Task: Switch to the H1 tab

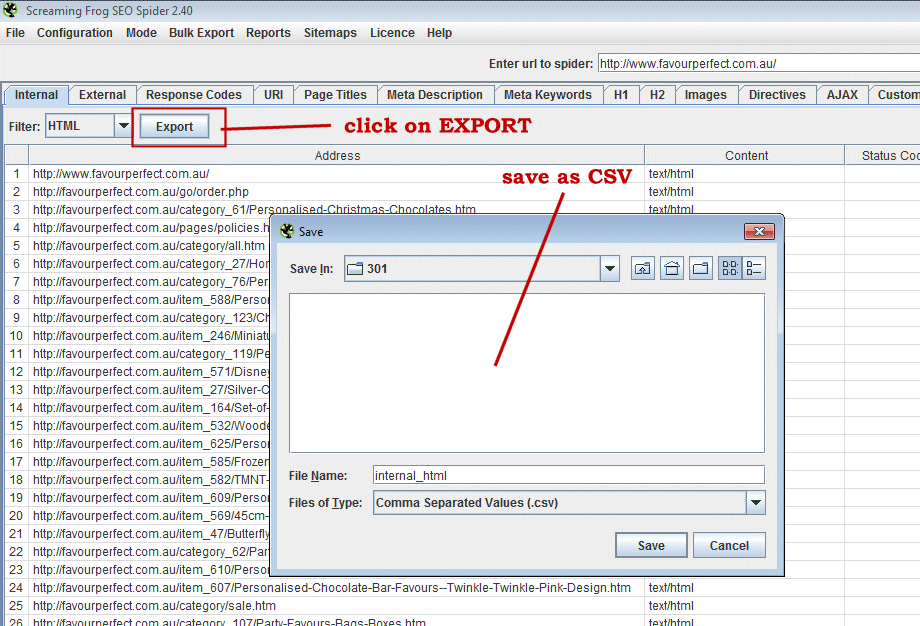Action: (621, 95)
